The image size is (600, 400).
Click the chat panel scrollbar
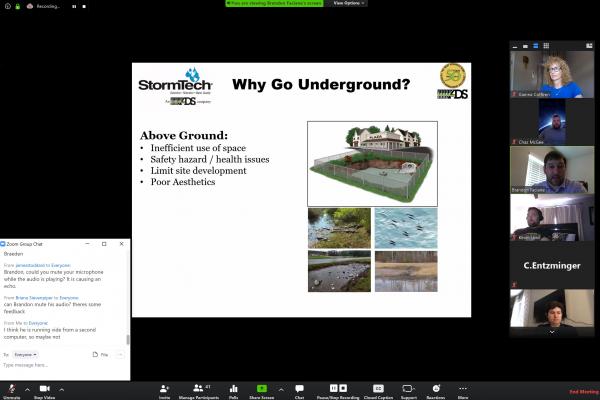pos(128,339)
